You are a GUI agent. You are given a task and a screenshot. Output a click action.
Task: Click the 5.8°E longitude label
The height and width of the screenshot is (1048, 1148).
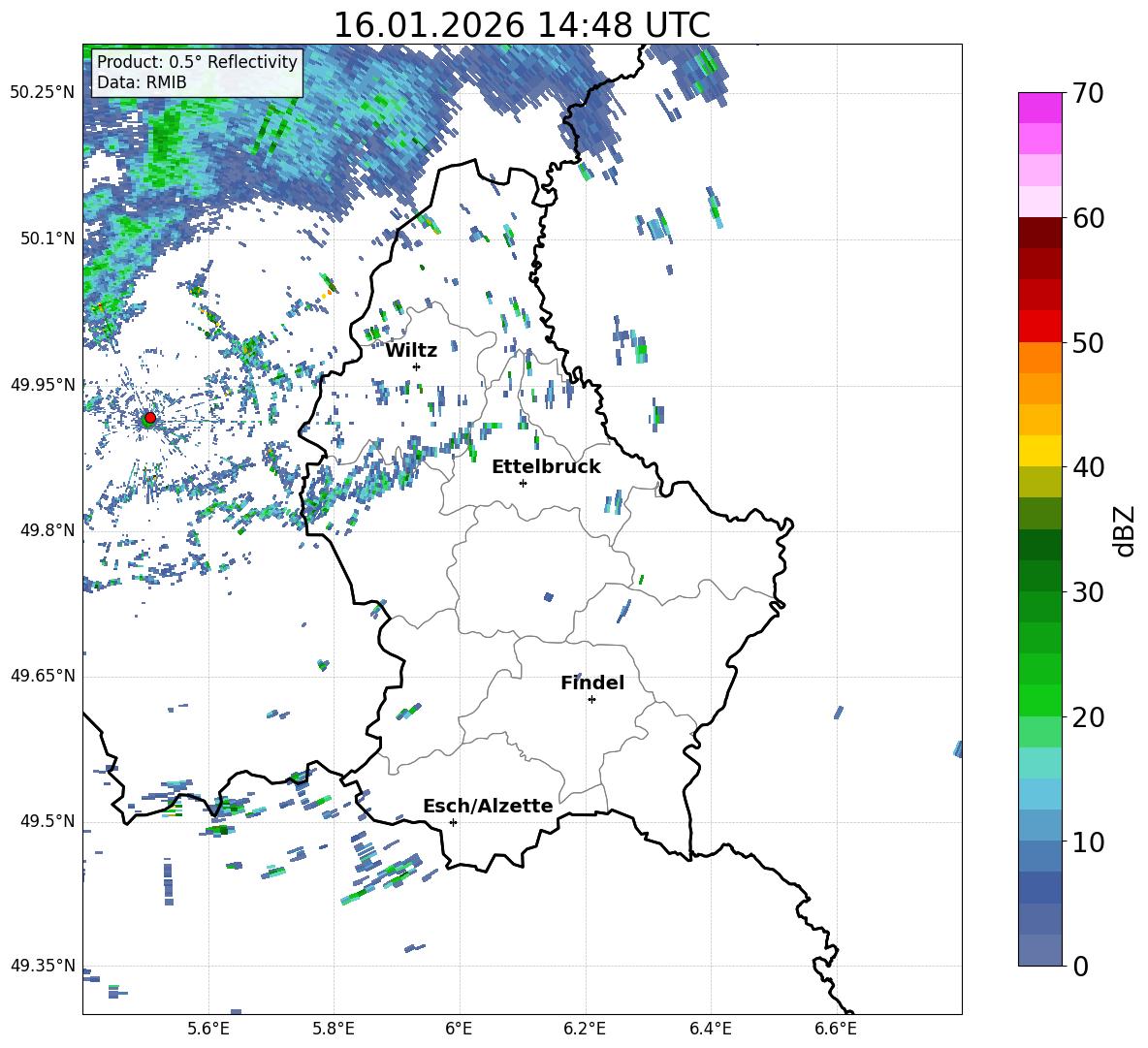[x=334, y=1029]
